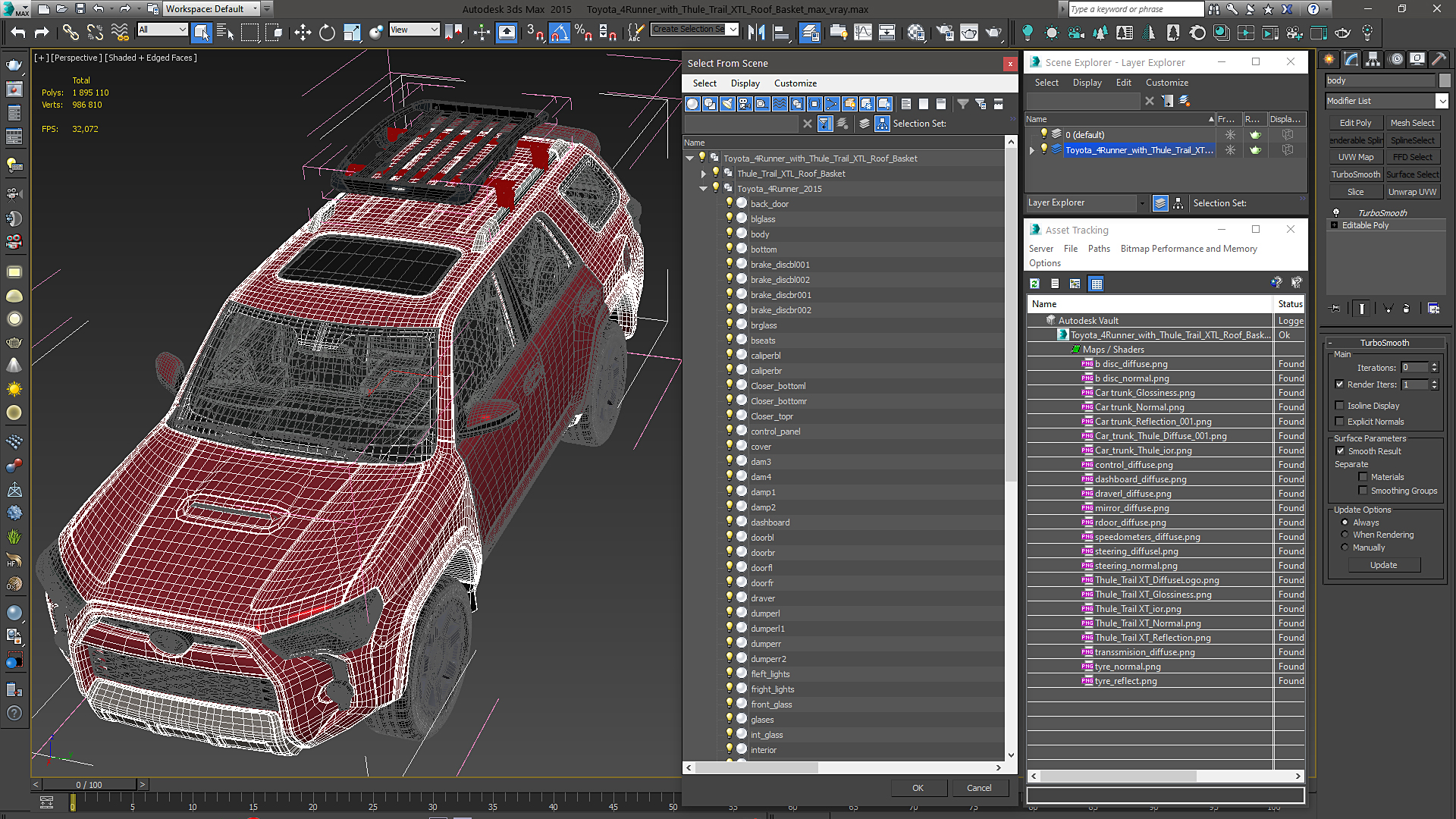Expand the Thule_Trail_XTL_Roof_Basket tree node
This screenshot has width=1456, height=819.
pos(704,174)
